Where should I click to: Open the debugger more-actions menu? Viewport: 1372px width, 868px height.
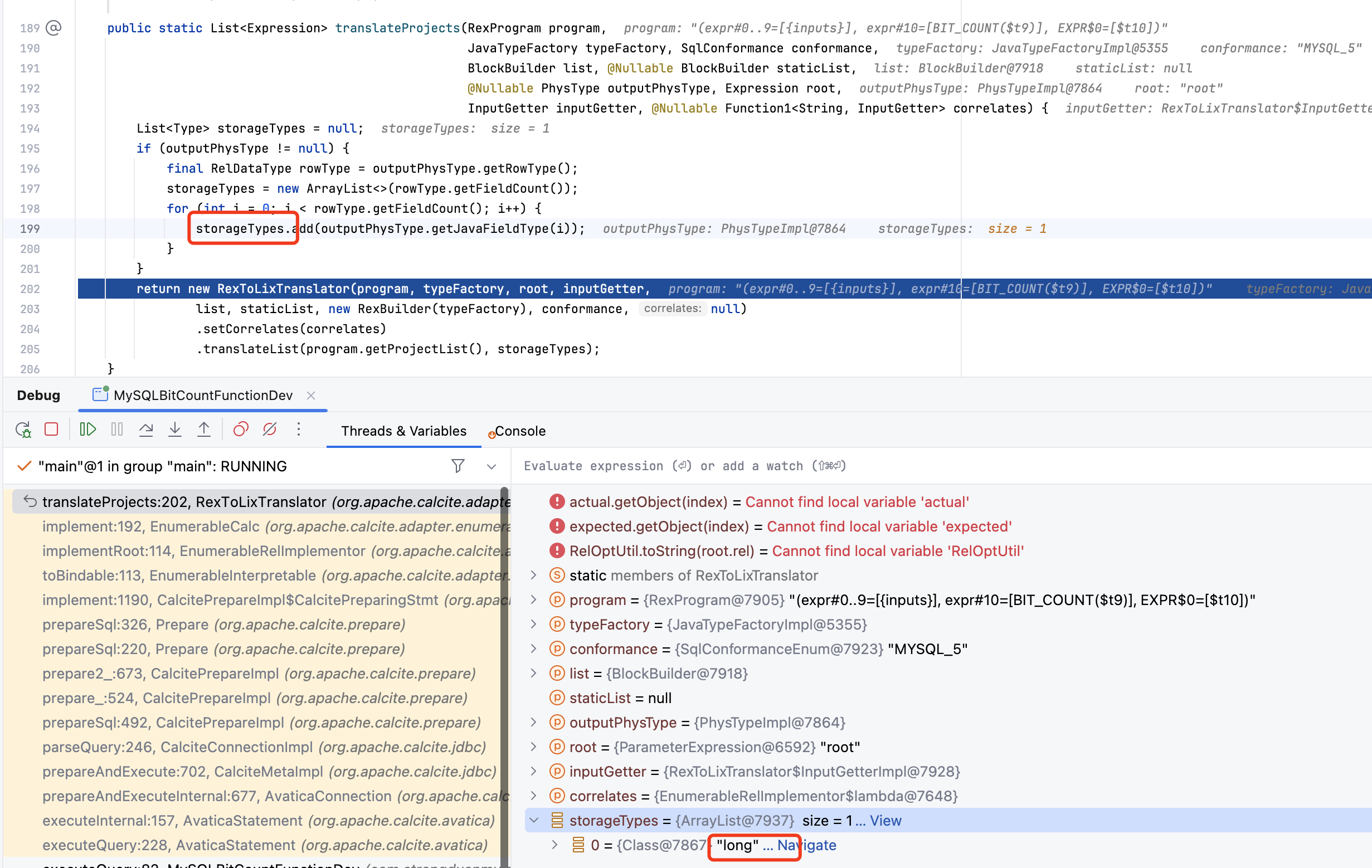pyautogui.click(x=299, y=430)
